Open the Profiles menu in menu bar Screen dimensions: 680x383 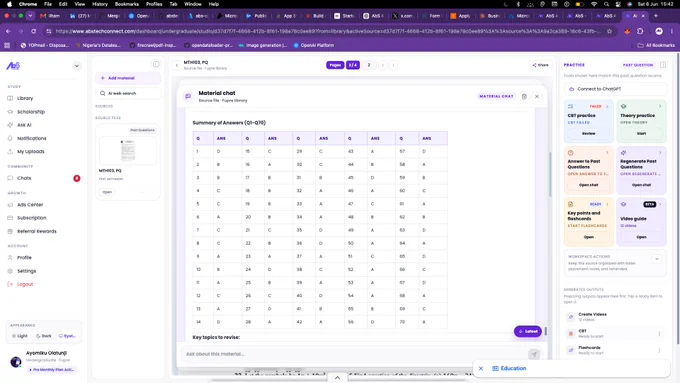pyautogui.click(x=154, y=4)
